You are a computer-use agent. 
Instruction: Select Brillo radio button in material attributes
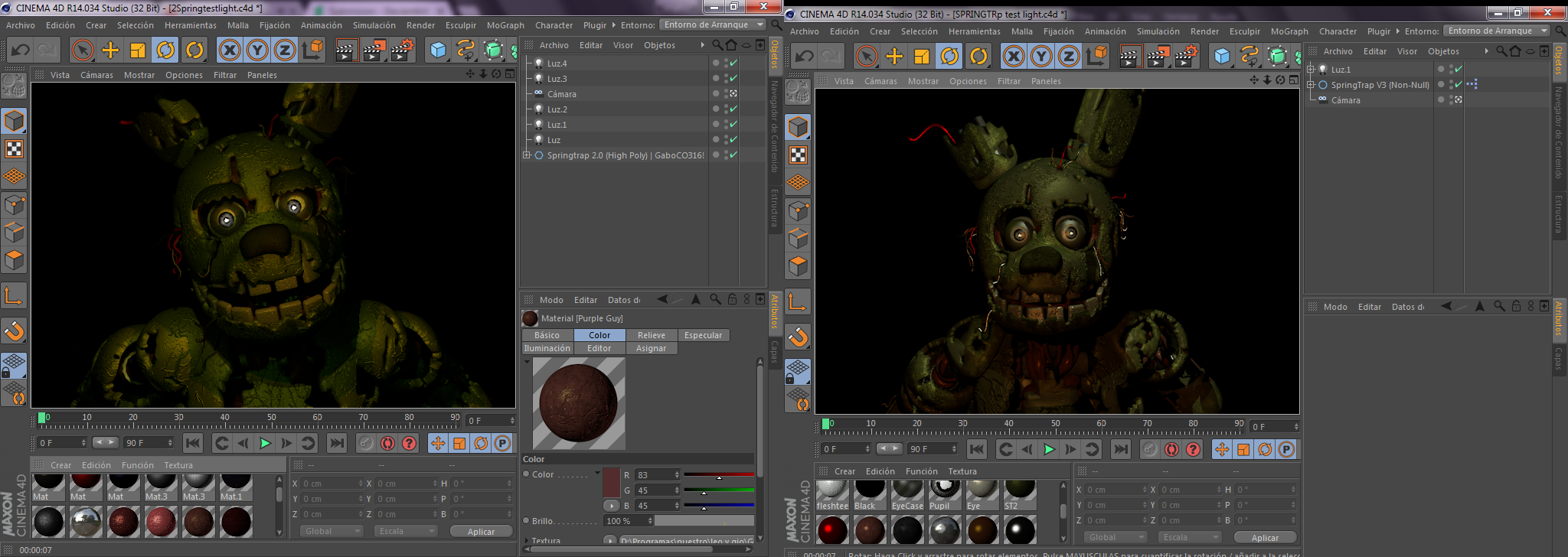pos(527,521)
